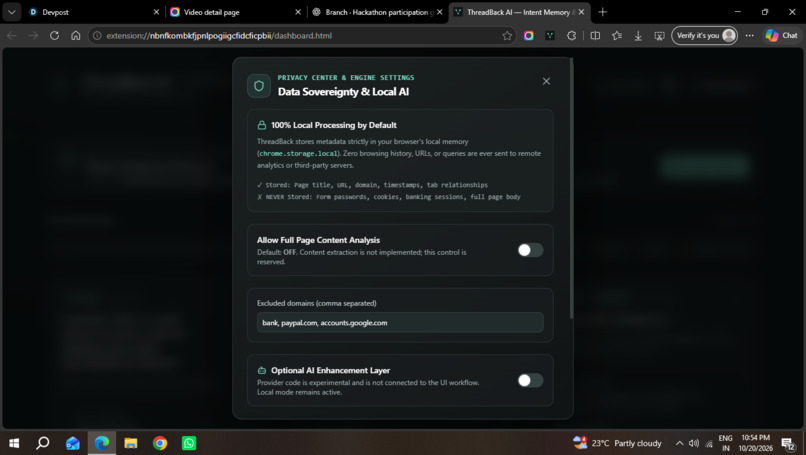The width and height of the screenshot is (806, 455).
Task: Click the ENG IN language indicator
Action: pos(725,443)
